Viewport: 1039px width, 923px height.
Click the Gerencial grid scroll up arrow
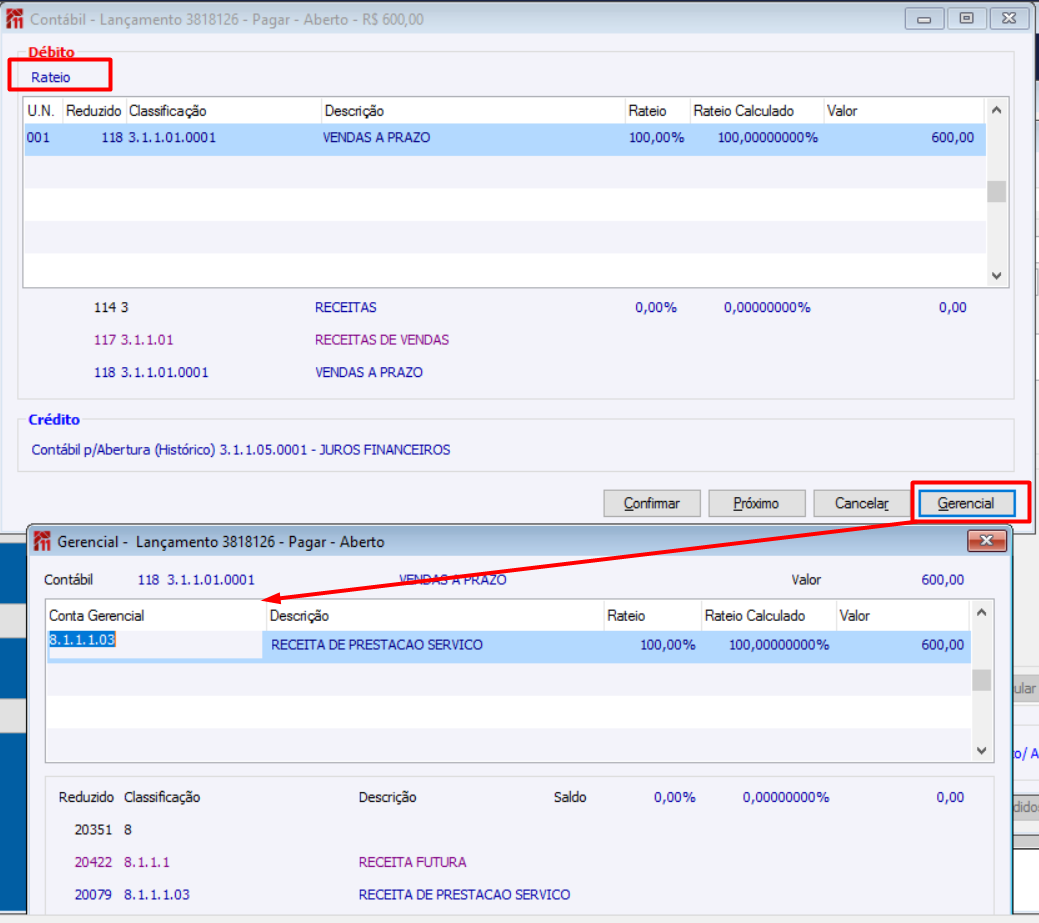(x=982, y=613)
